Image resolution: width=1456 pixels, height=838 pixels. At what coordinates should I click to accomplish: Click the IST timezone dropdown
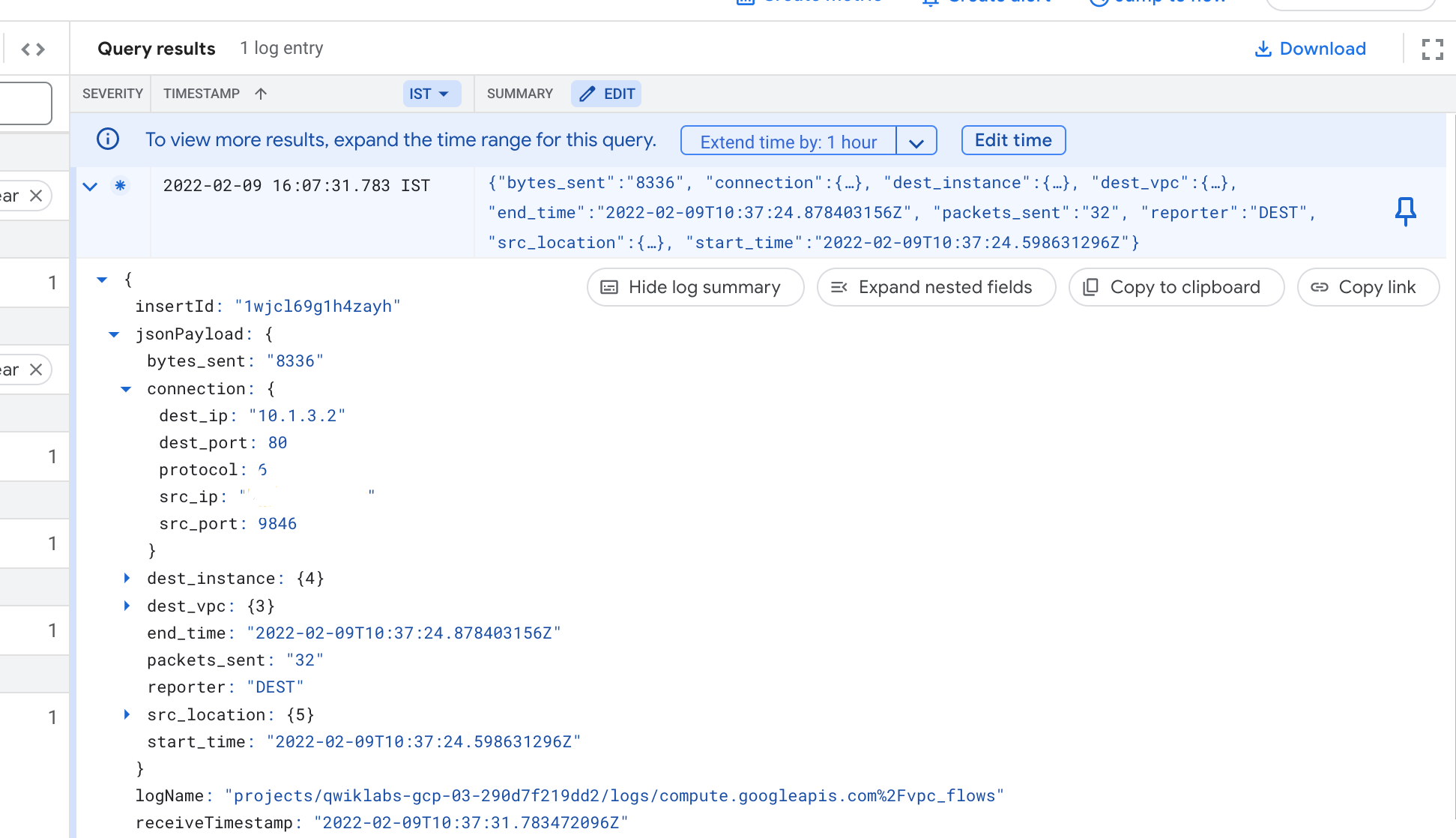427,93
